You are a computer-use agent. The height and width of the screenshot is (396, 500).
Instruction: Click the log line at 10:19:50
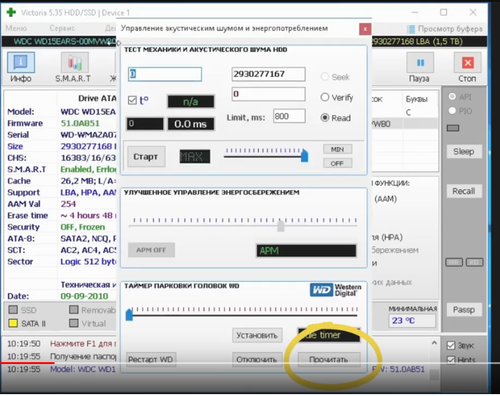pos(61,343)
